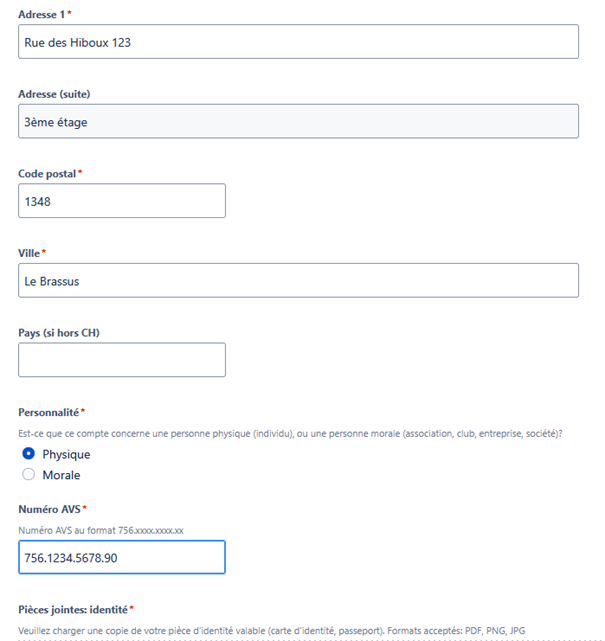The width and height of the screenshot is (605, 641).
Task: Focus the Numéro AVS input field
Action: pyautogui.click(x=122, y=557)
